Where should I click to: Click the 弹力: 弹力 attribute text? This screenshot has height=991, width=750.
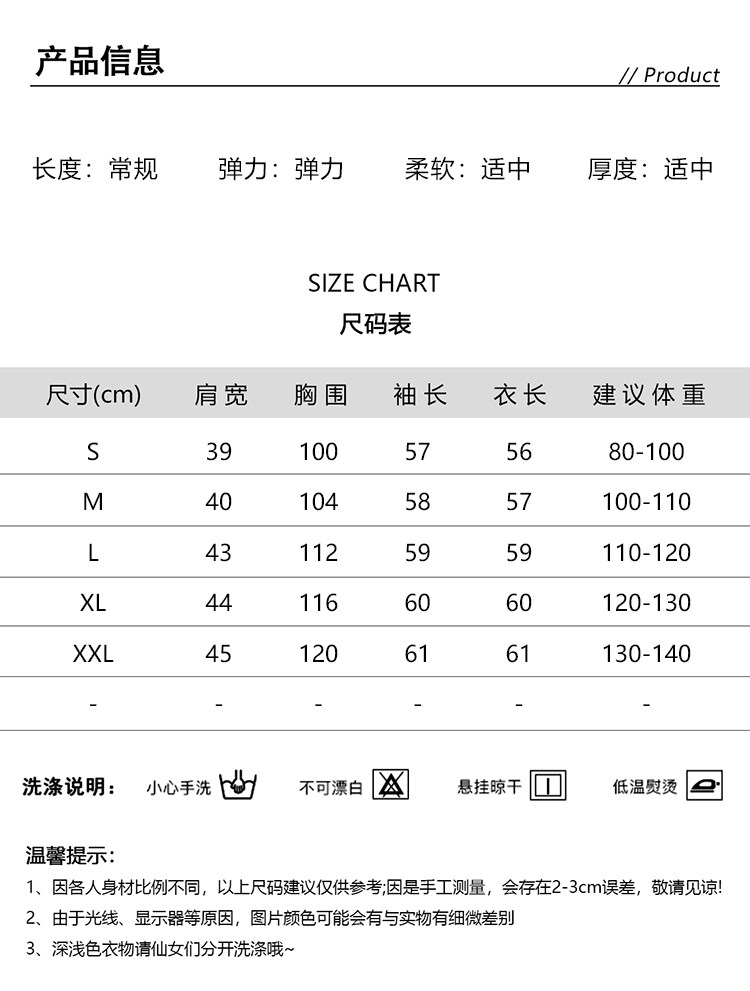tap(281, 169)
